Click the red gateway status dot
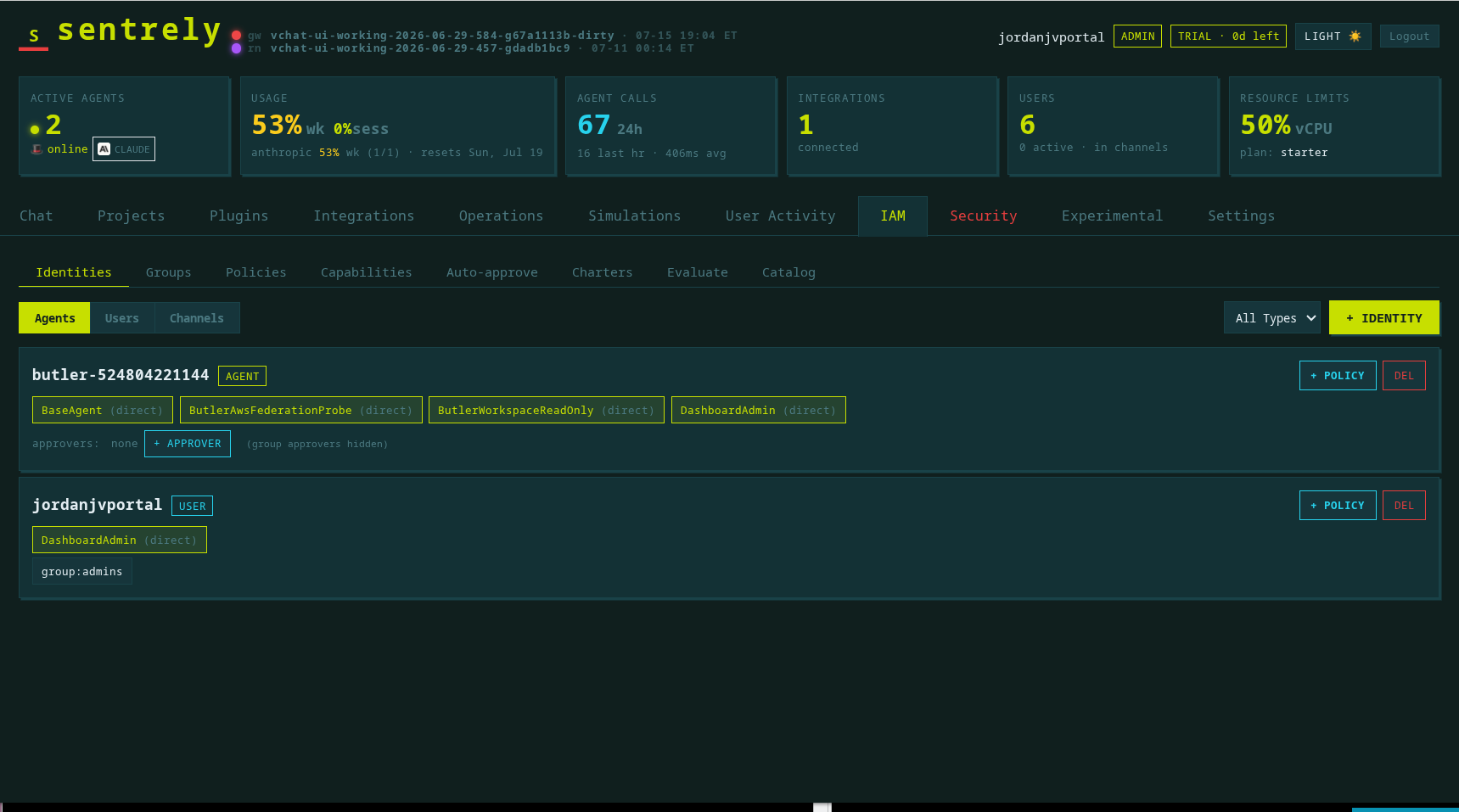The height and width of the screenshot is (812, 1459). (x=237, y=36)
